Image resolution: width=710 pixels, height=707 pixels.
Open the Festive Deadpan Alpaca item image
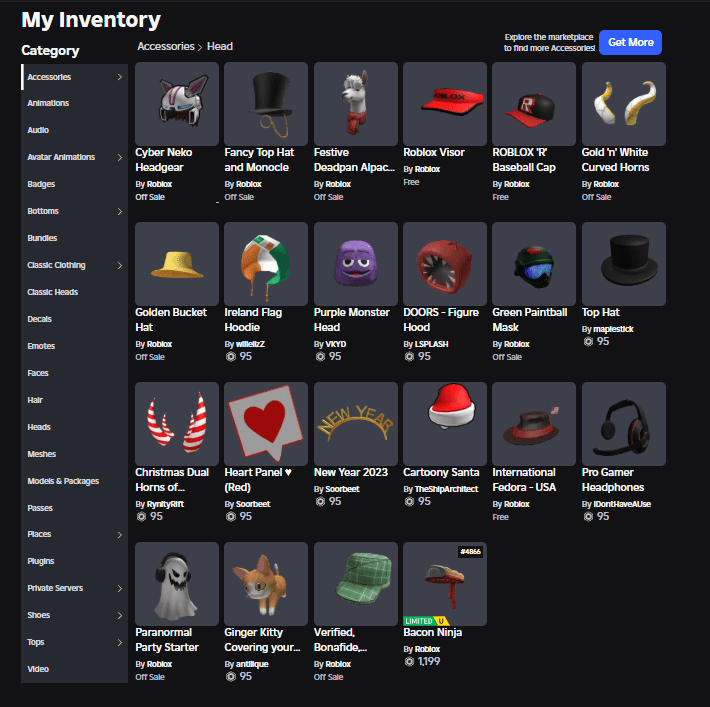tap(355, 104)
